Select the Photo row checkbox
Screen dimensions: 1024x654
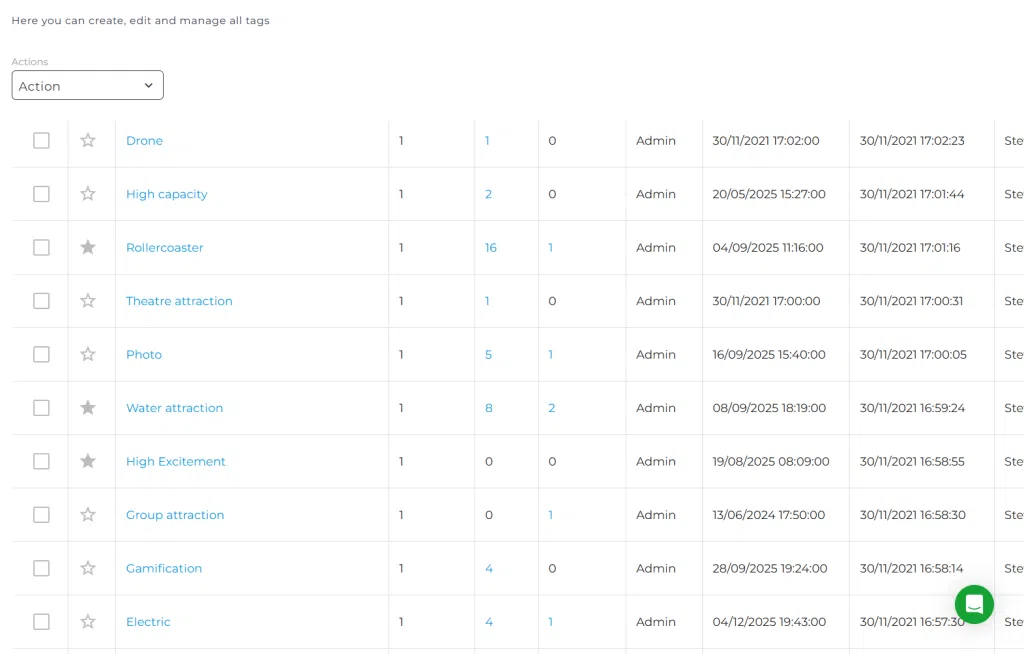(41, 354)
